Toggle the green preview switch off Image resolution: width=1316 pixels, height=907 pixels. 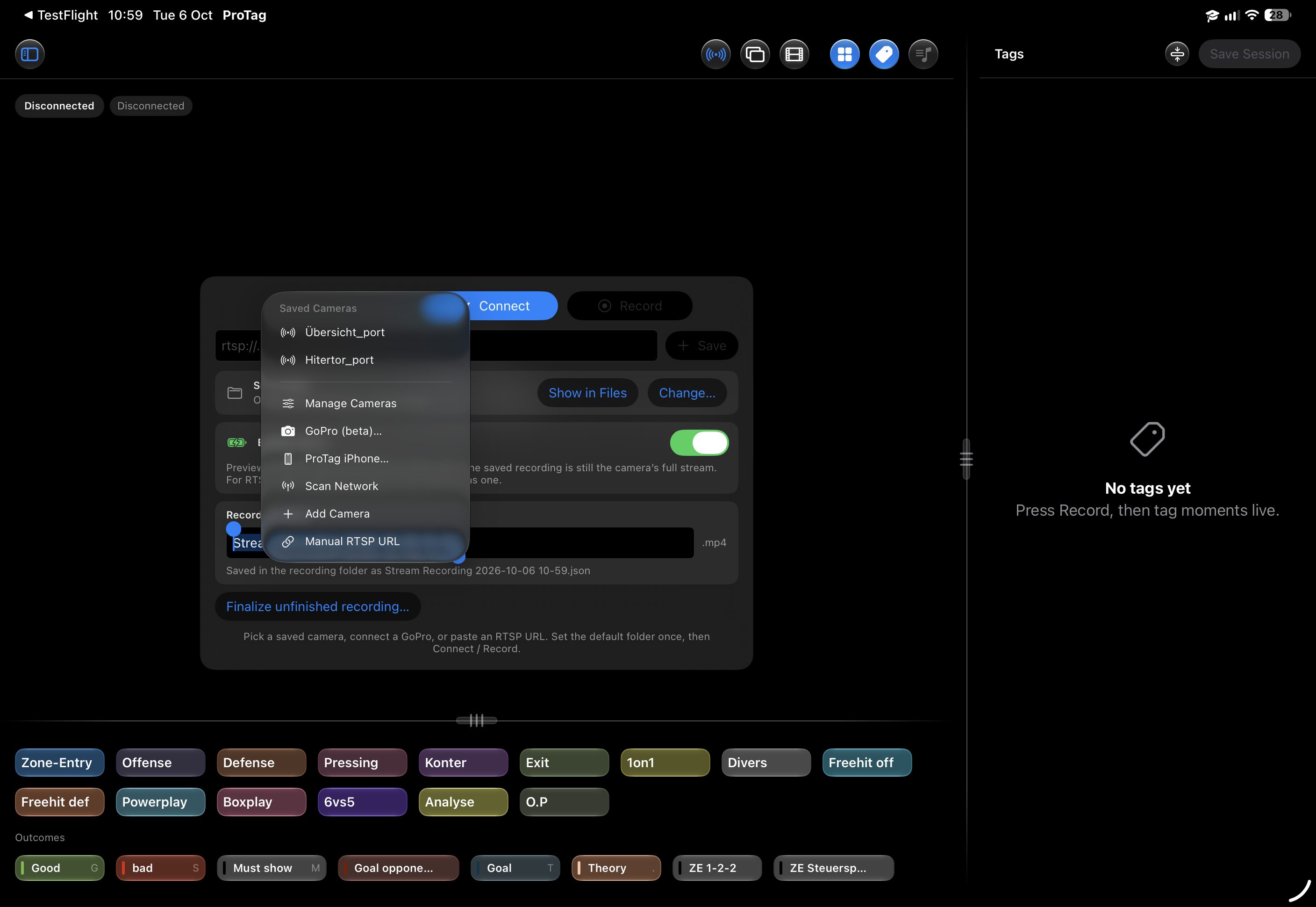[699, 443]
